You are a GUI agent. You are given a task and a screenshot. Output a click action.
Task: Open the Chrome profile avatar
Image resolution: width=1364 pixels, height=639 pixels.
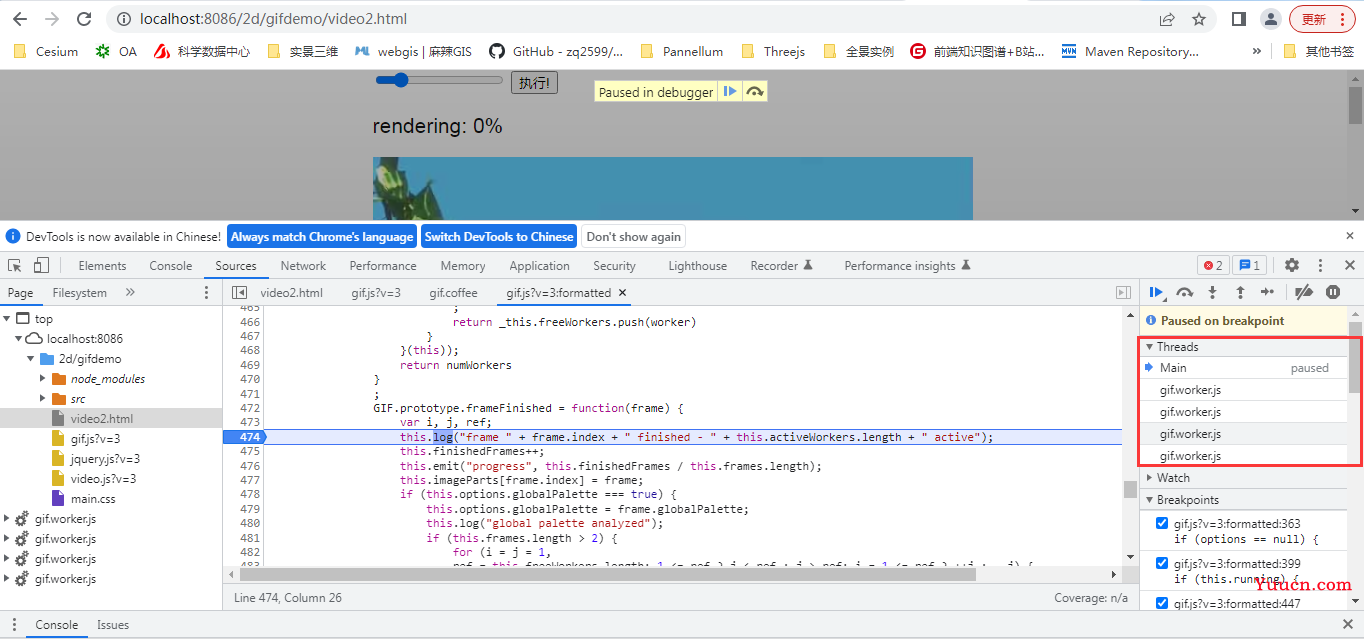[1270, 19]
